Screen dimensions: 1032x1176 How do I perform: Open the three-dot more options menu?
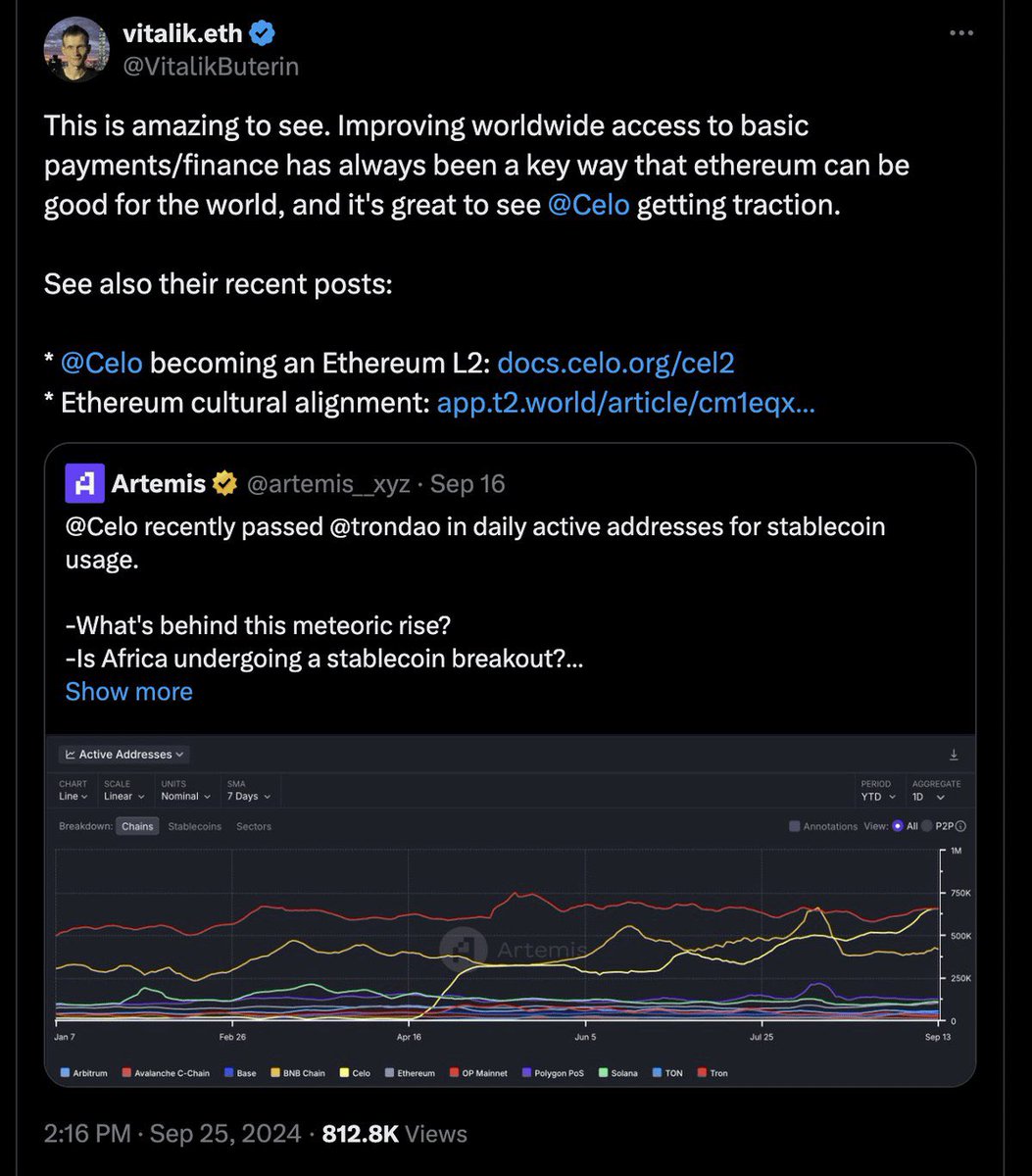point(962,33)
